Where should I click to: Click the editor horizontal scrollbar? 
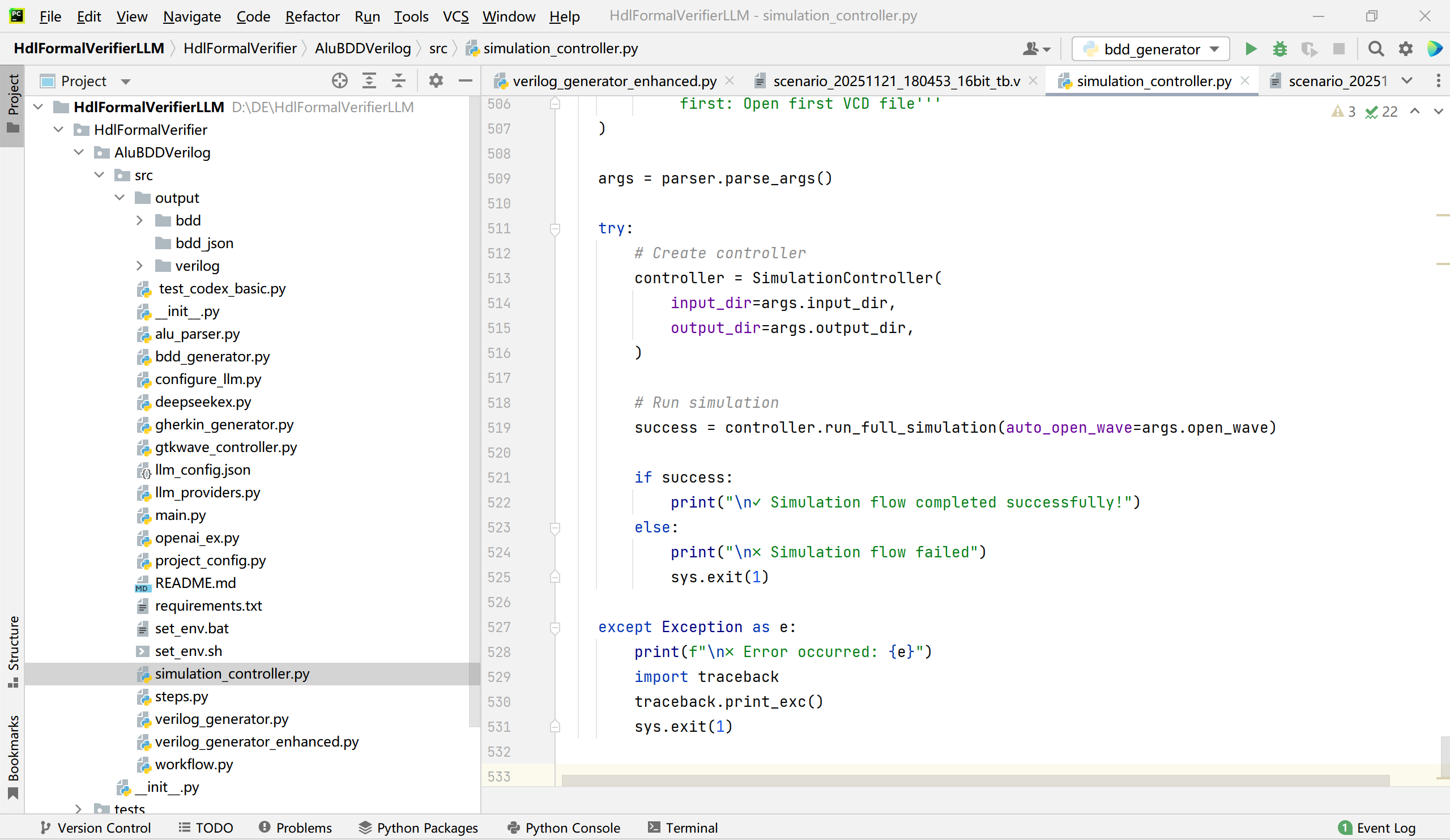pos(975,781)
